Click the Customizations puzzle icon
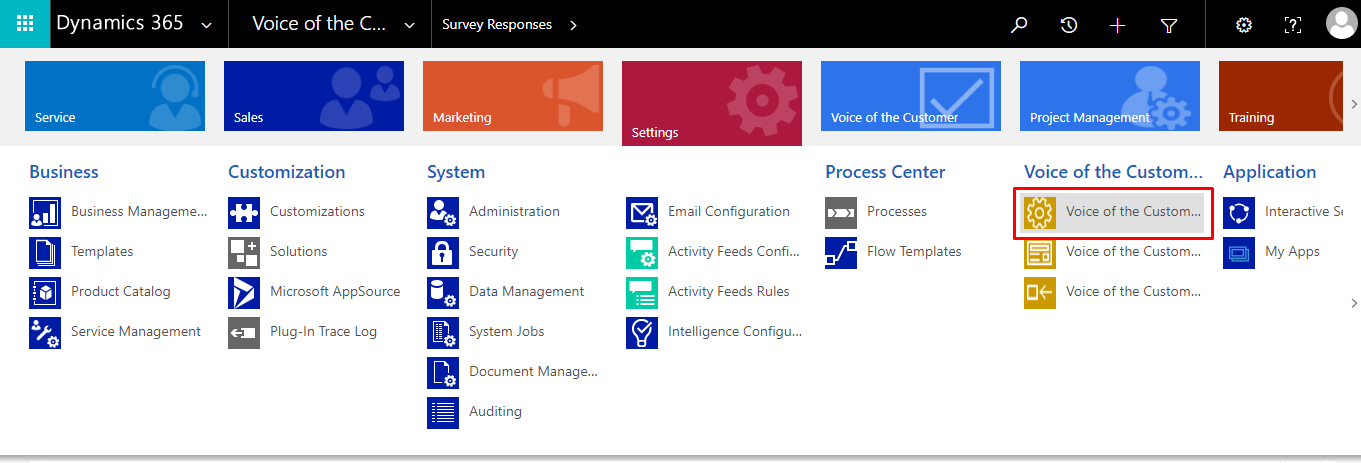 pos(244,212)
